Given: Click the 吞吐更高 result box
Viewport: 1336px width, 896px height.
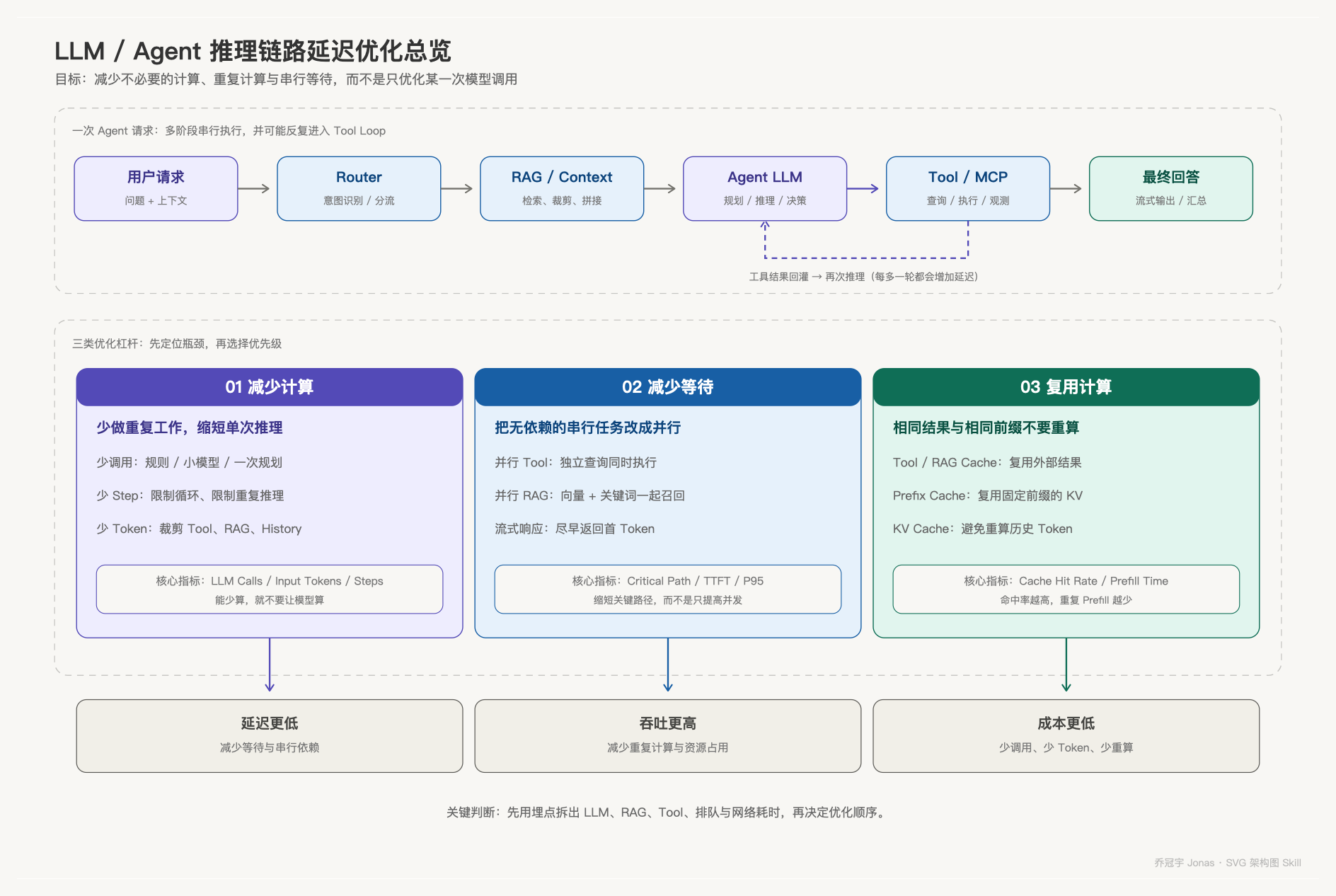Looking at the screenshot, I should pos(668,736).
